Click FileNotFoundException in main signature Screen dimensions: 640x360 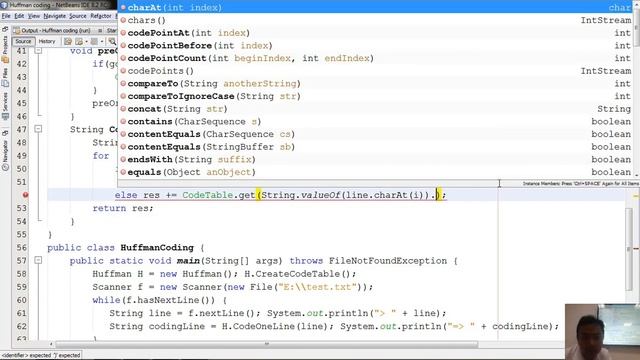388,260
